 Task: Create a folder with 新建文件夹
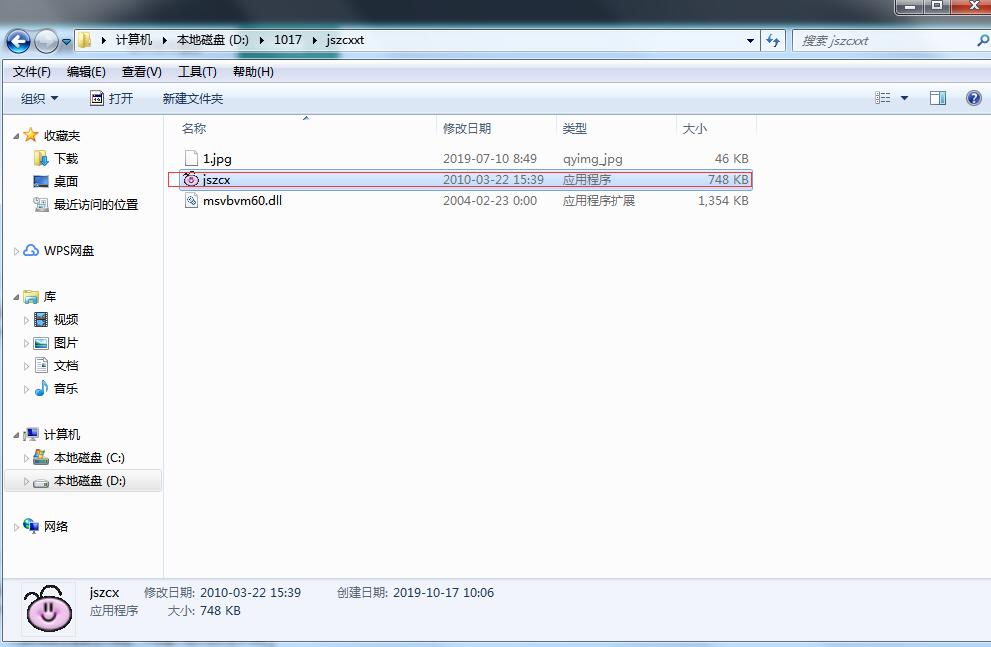193,99
